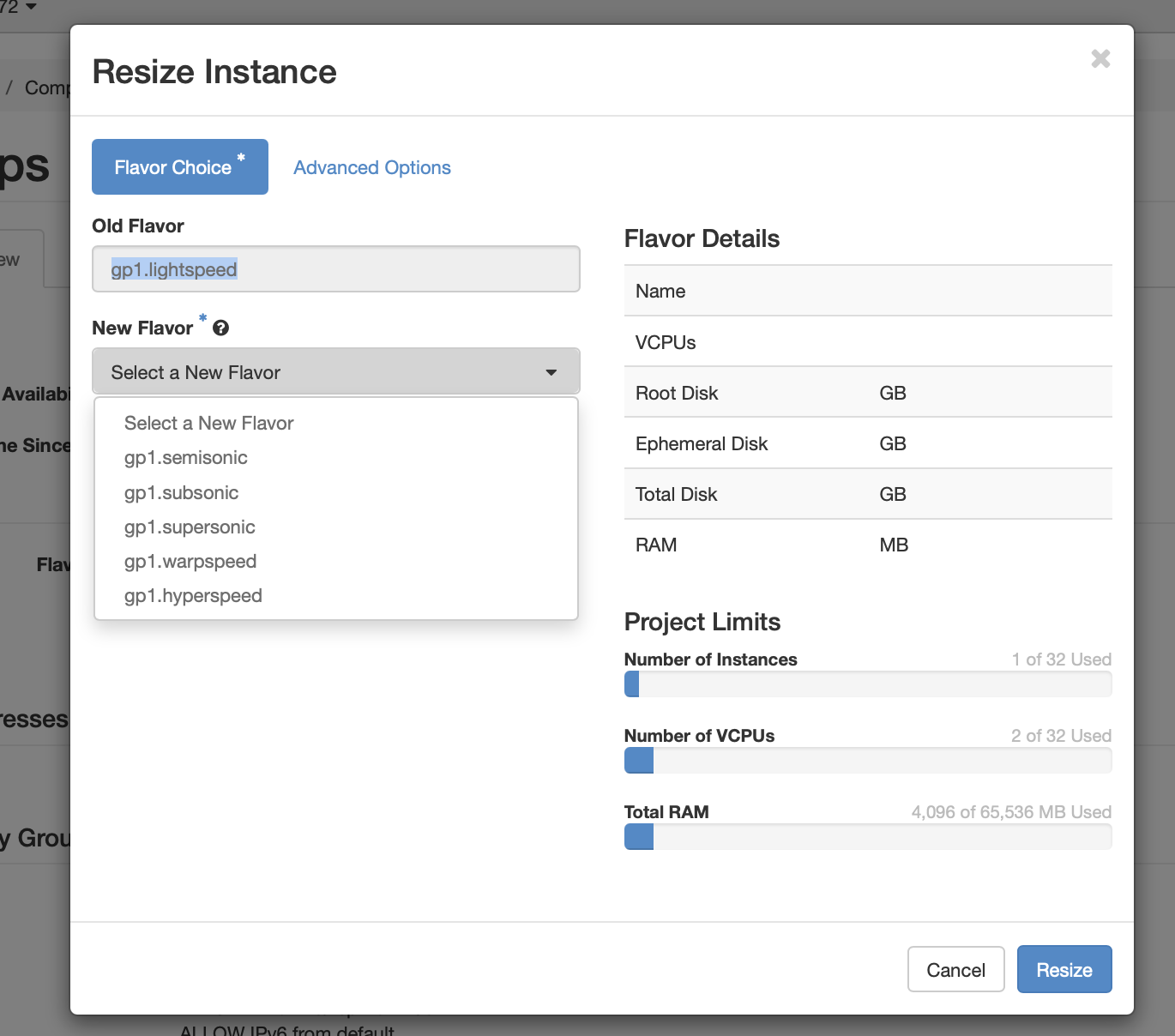Screen dimensions: 1175x1036
Task: Select gp1.subsonic flavor option
Action: (x=182, y=493)
